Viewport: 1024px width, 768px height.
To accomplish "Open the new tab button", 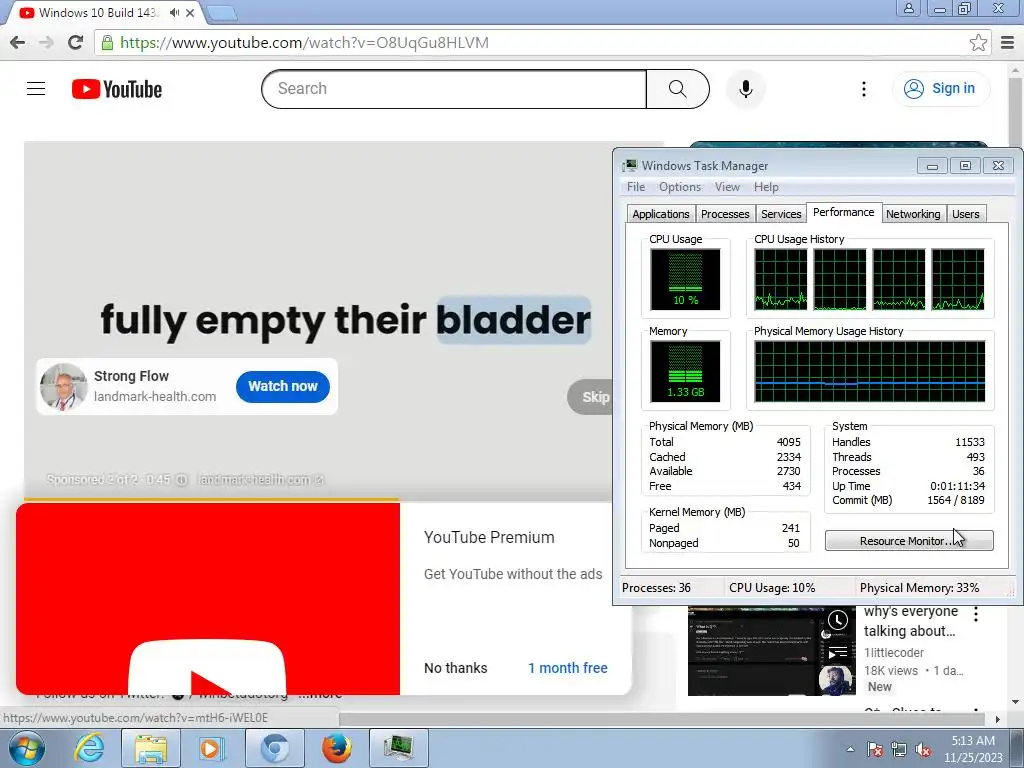I will (x=221, y=12).
